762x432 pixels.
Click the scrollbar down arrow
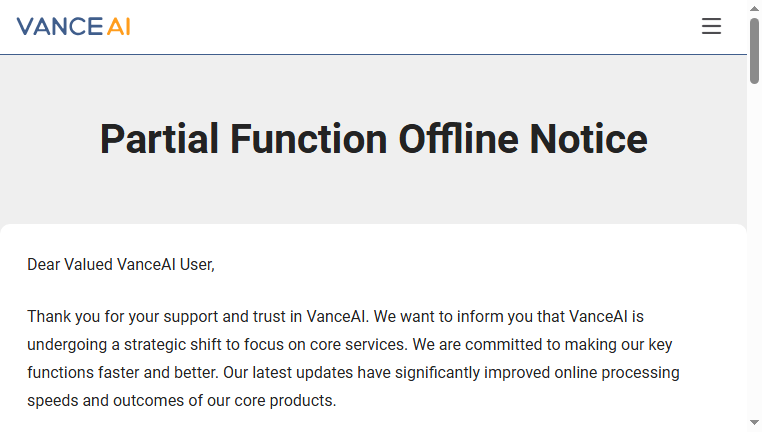point(754,423)
